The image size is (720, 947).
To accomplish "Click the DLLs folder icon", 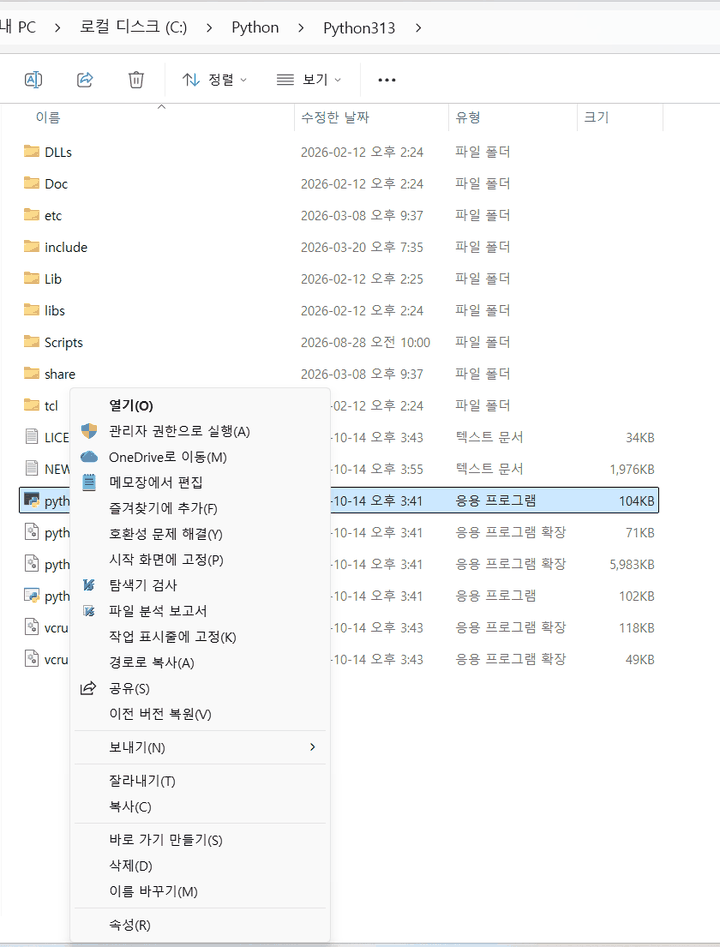I will coord(31,151).
